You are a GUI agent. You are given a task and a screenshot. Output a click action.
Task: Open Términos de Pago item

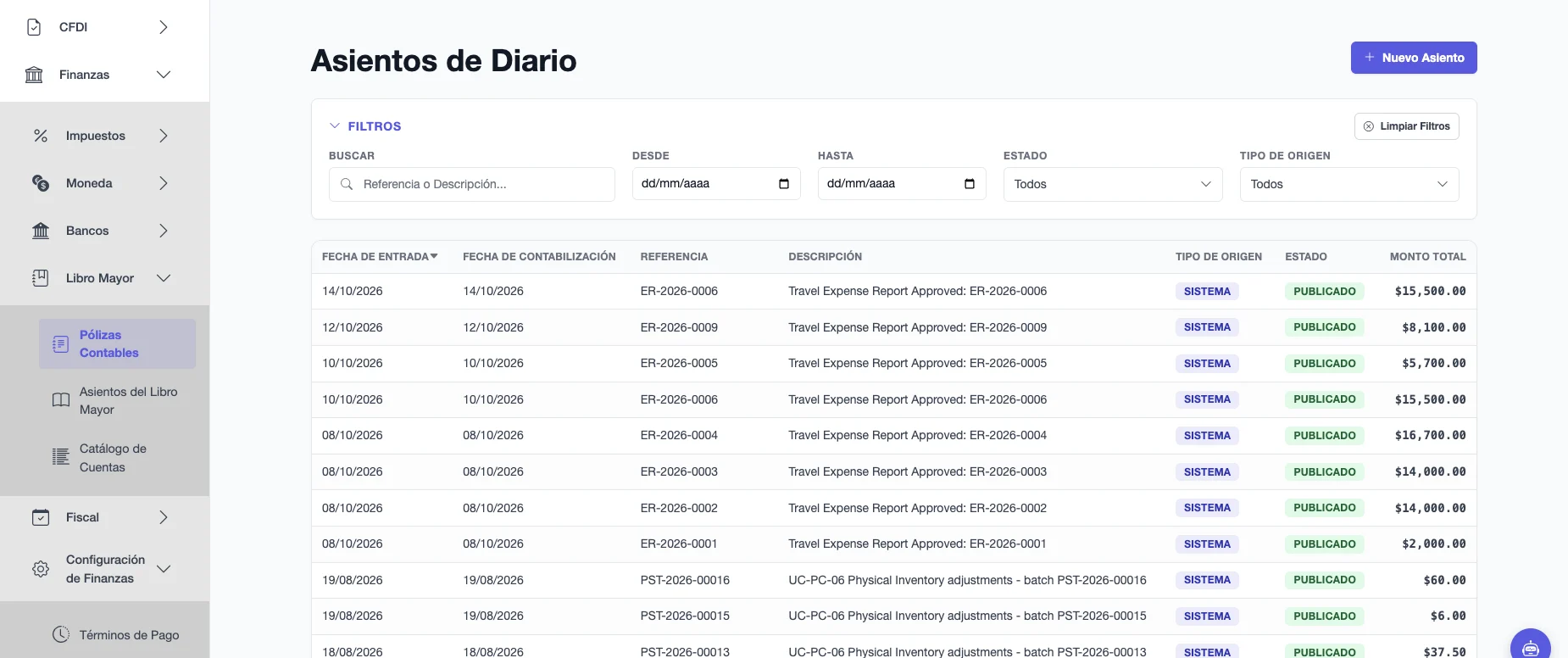(117, 634)
